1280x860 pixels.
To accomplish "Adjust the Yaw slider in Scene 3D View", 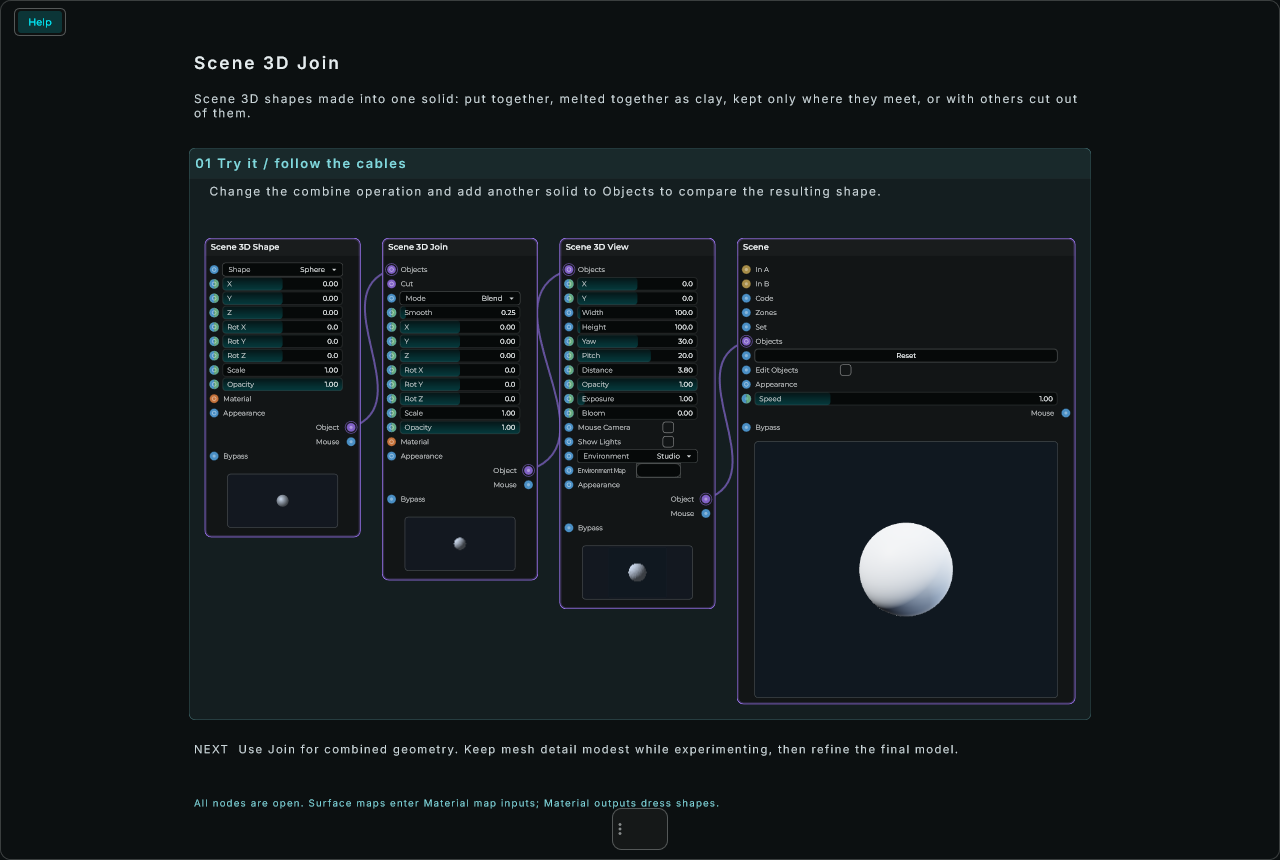I will [x=637, y=341].
